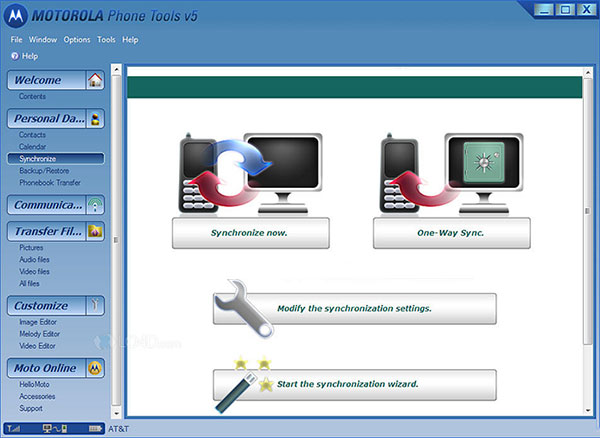Select the Synchronize sidebar item
Image resolution: width=600 pixels, height=438 pixels.
(55, 159)
